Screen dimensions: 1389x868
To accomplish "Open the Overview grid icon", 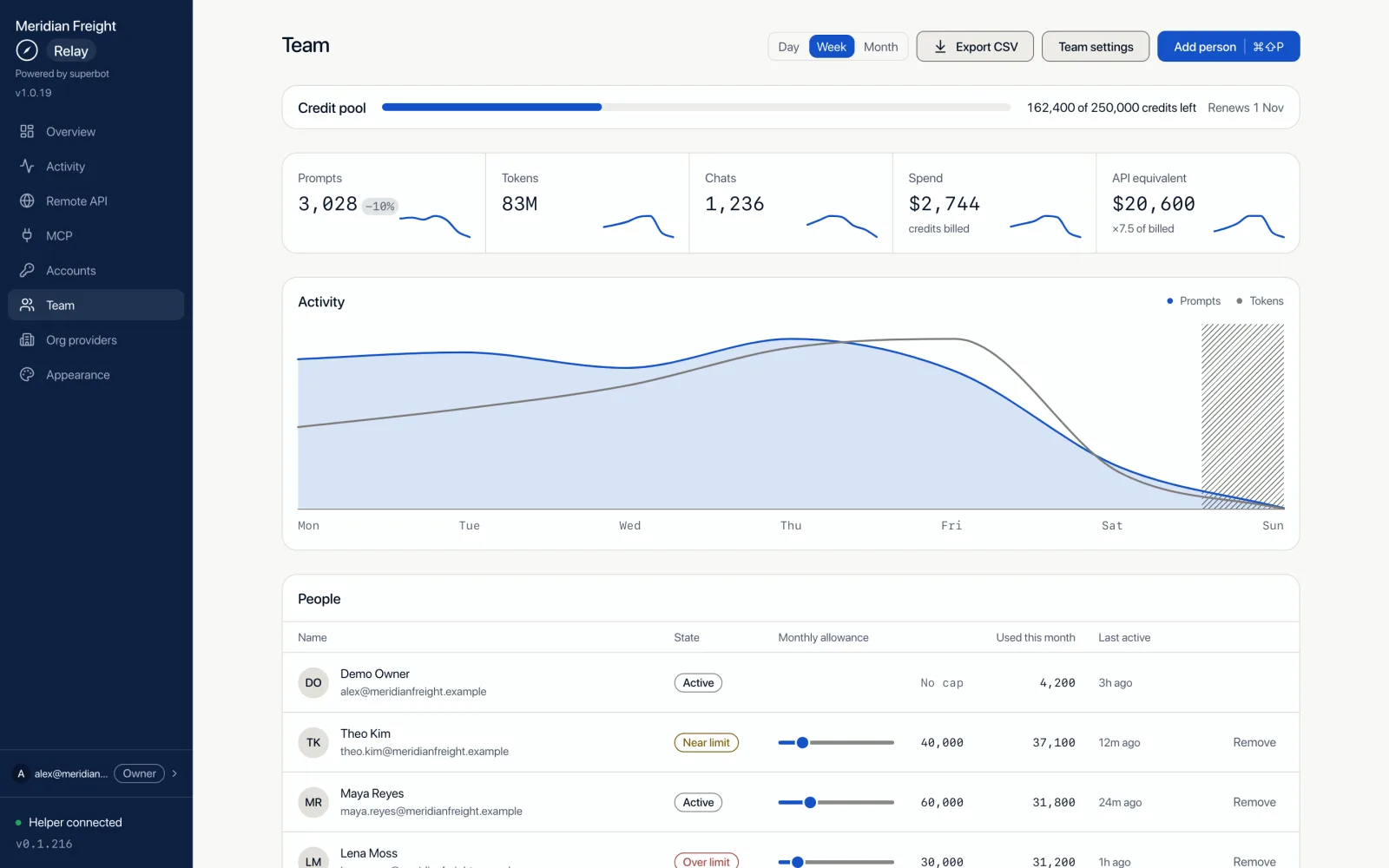I will (27, 131).
